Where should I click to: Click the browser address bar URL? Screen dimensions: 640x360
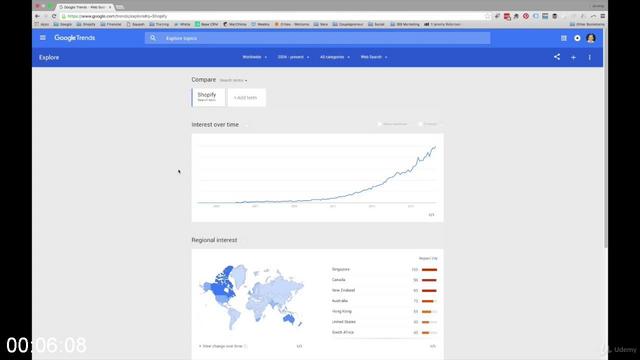click(117, 16)
